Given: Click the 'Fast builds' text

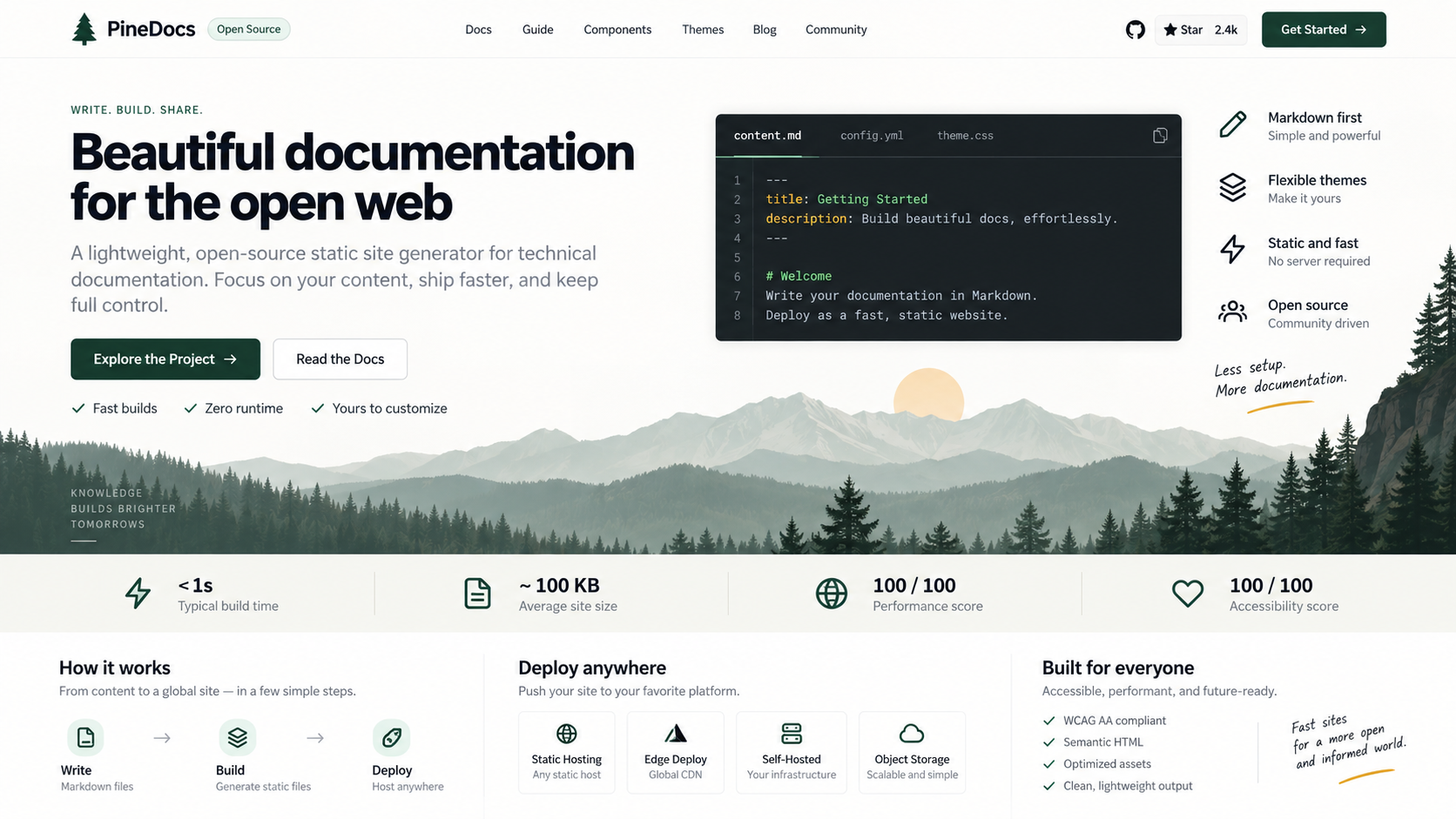Looking at the screenshot, I should [125, 408].
